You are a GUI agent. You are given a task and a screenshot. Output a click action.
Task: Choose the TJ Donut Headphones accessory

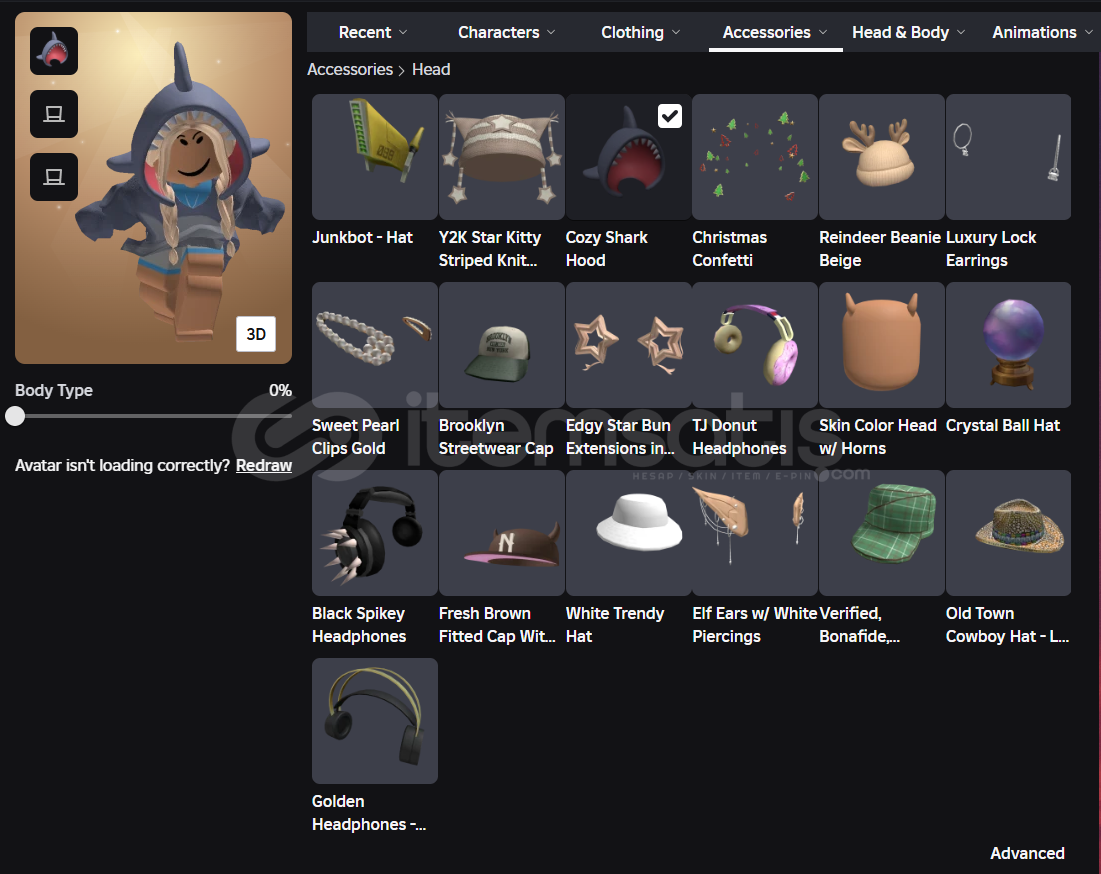click(x=754, y=345)
